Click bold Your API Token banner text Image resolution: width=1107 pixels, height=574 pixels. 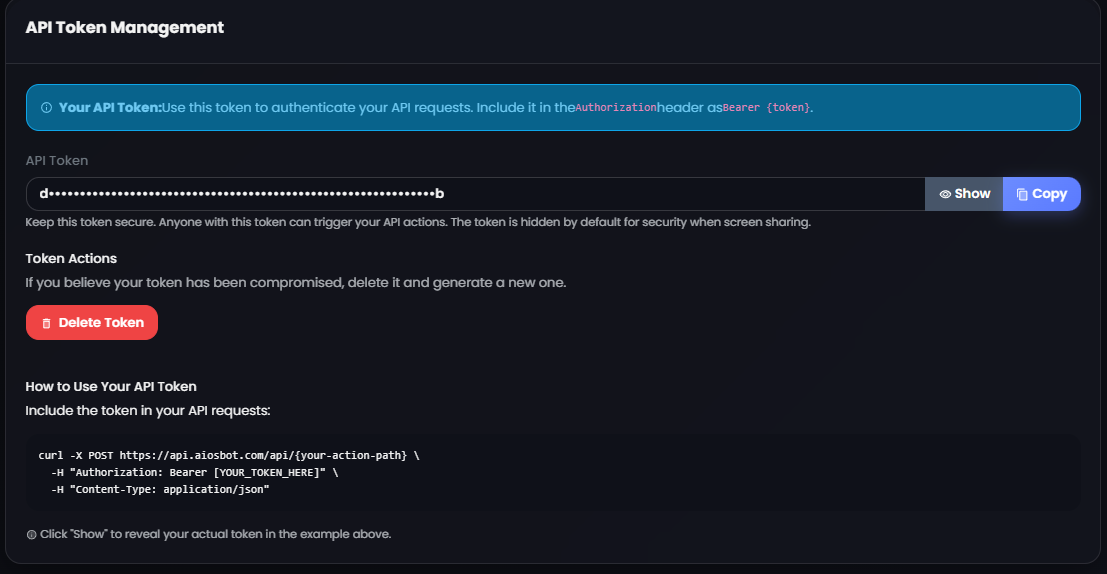coord(110,107)
